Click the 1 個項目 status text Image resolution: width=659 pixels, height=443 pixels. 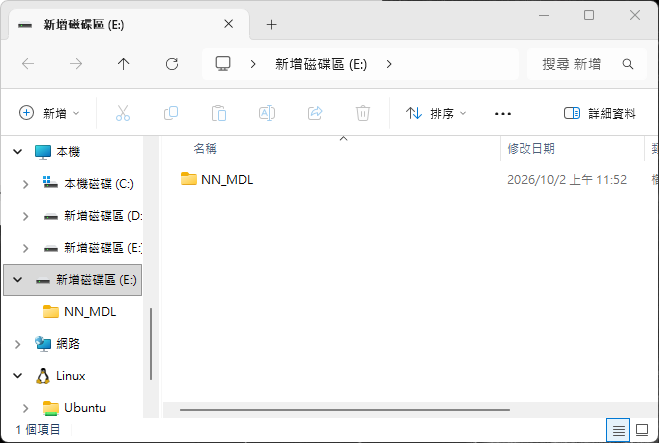(x=37, y=430)
